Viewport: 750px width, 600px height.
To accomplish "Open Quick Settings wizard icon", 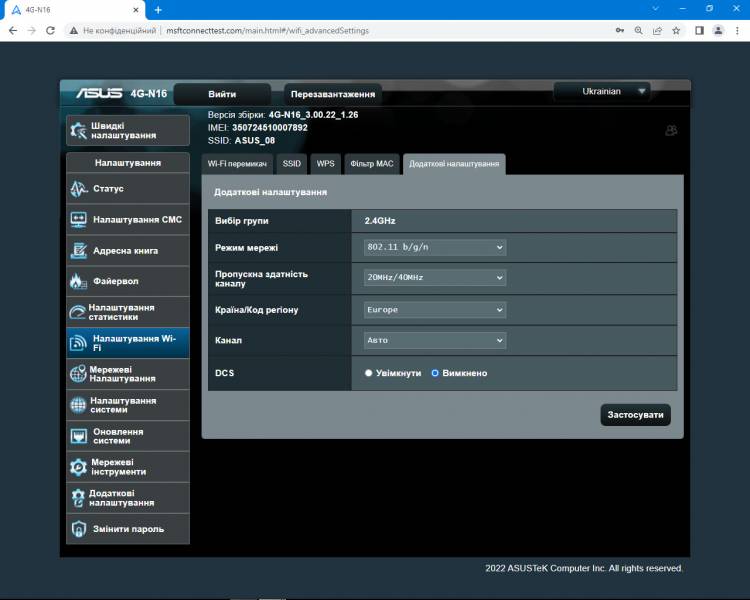I will [x=78, y=130].
